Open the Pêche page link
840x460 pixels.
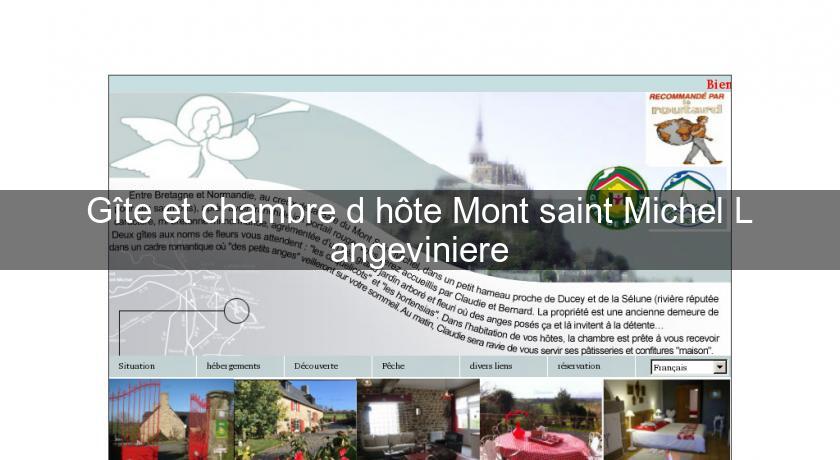393,366
